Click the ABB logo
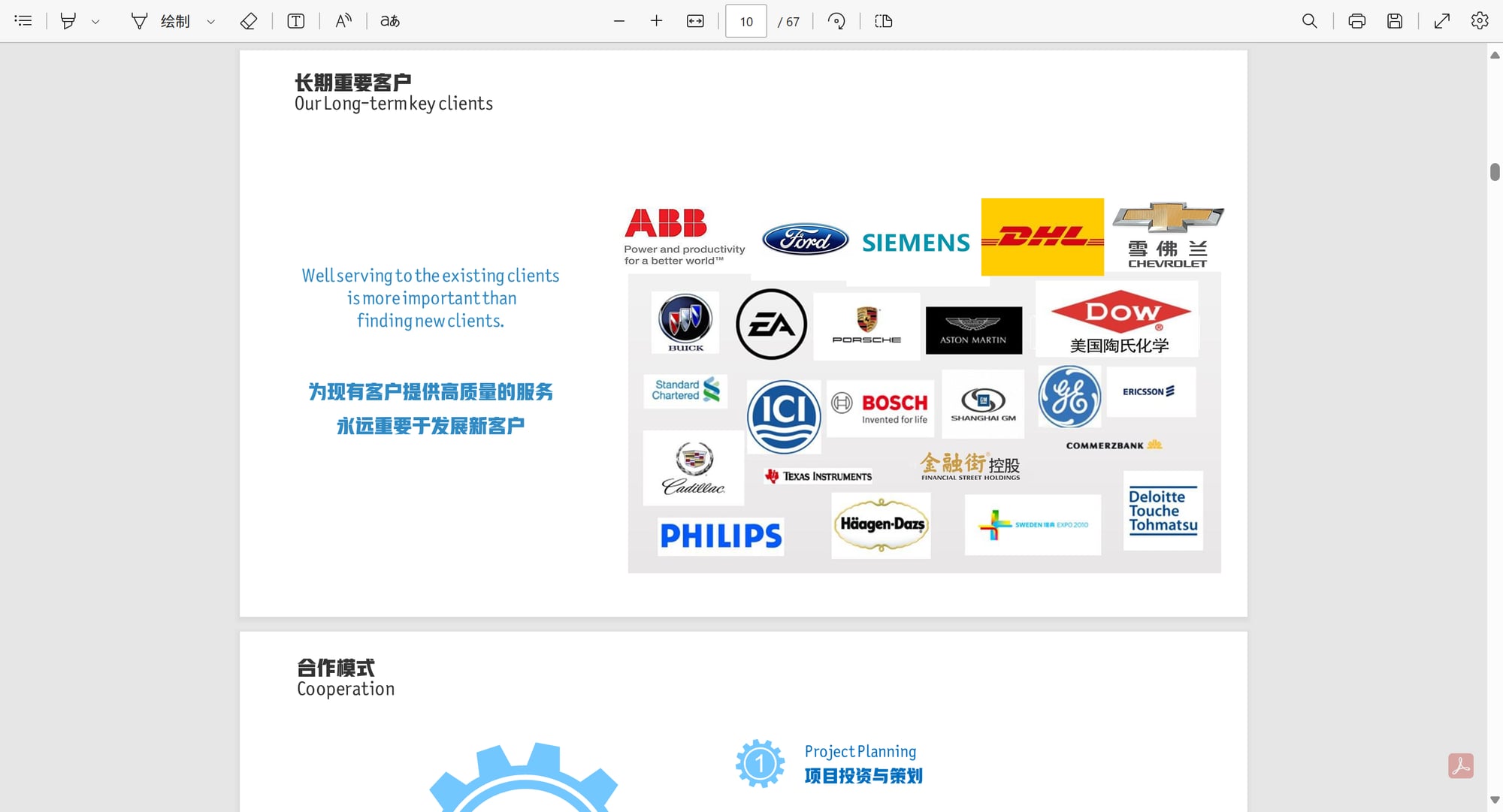Viewport: 1503px width, 812px height. click(x=685, y=237)
